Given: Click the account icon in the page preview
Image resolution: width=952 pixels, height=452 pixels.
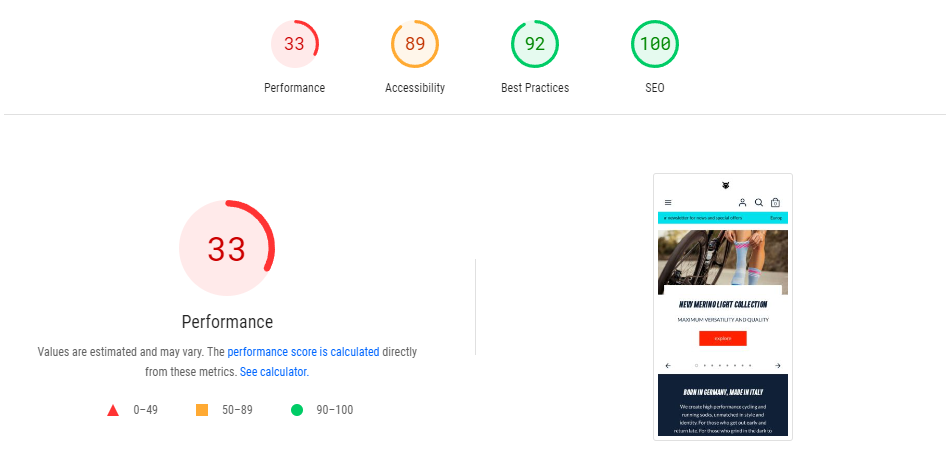Looking at the screenshot, I should click(742, 203).
